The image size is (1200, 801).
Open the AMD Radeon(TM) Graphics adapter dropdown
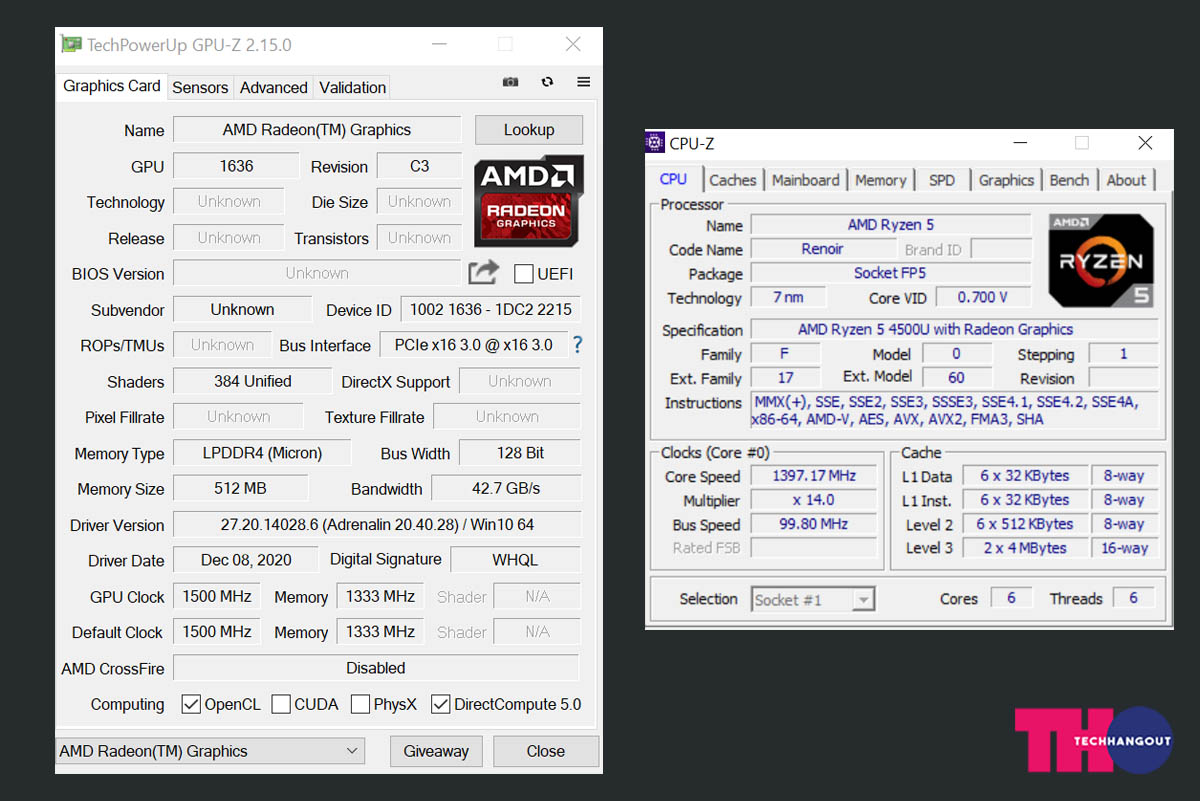click(211, 751)
